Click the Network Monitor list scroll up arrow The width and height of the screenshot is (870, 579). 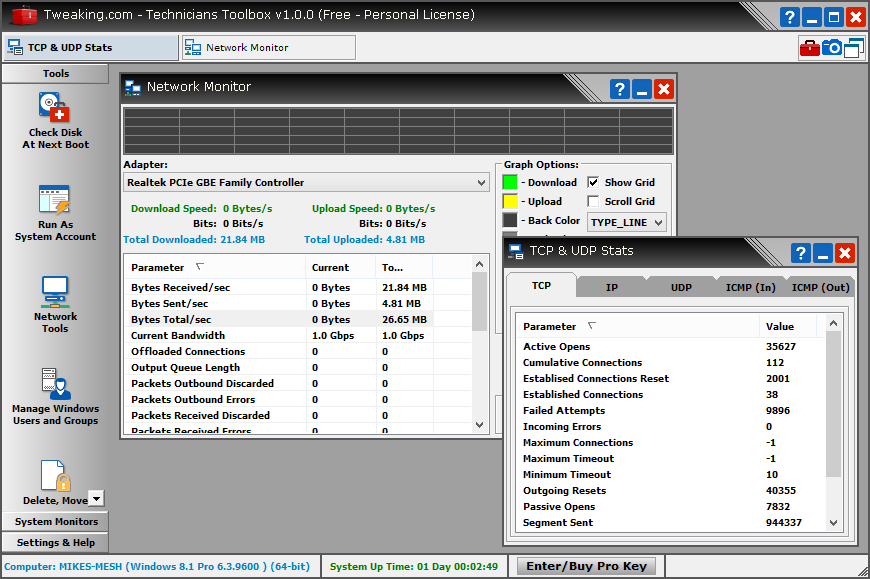click(480, 265)
